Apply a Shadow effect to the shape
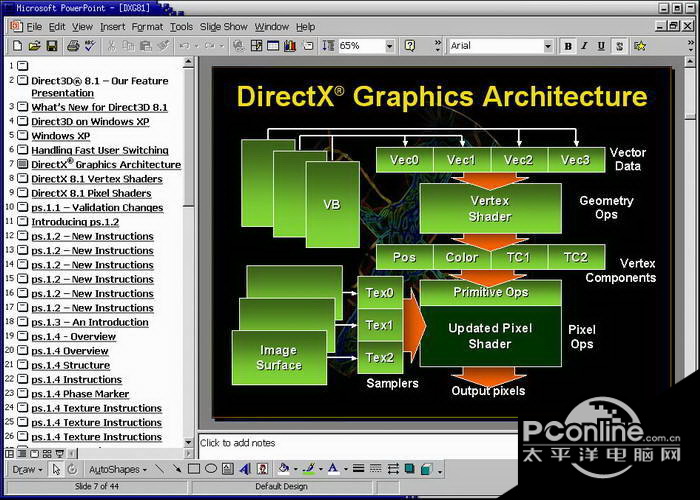The width and height of the screenshot is (700, 500). (x=409, y=469)
